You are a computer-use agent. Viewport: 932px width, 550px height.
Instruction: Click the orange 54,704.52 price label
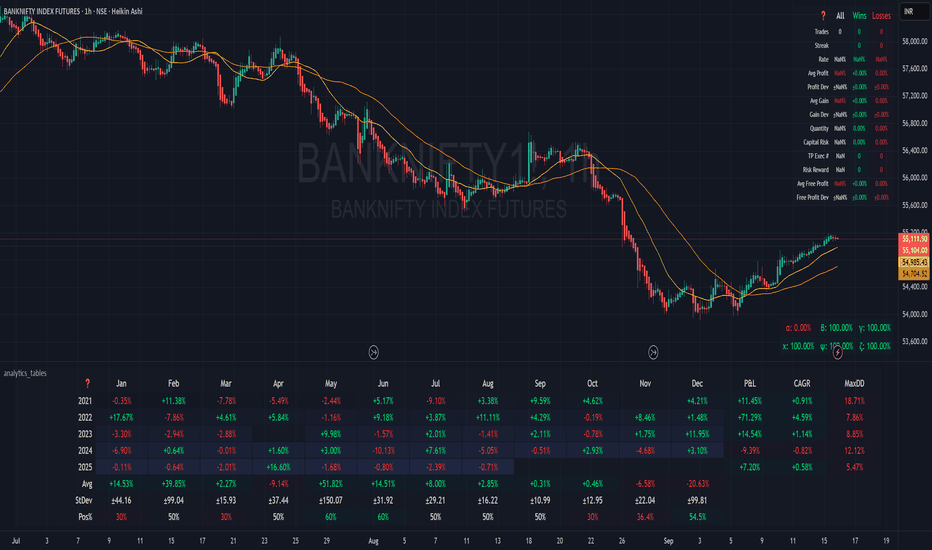pos(916,273)
